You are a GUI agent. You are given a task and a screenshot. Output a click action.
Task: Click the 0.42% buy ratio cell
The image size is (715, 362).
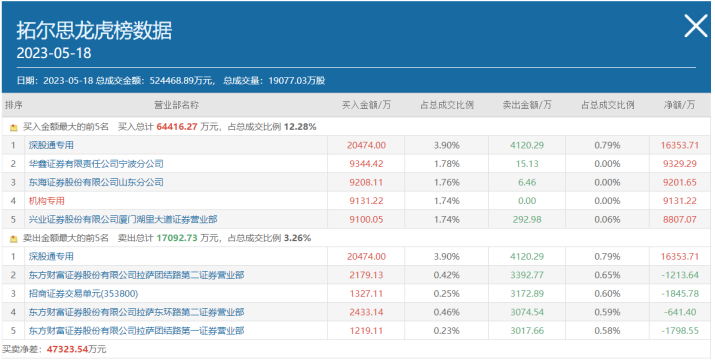(446, 275)
